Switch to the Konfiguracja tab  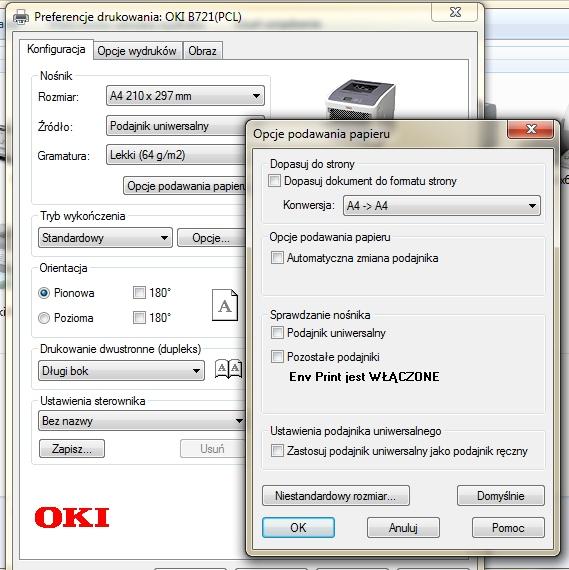[x=56, y=49]
